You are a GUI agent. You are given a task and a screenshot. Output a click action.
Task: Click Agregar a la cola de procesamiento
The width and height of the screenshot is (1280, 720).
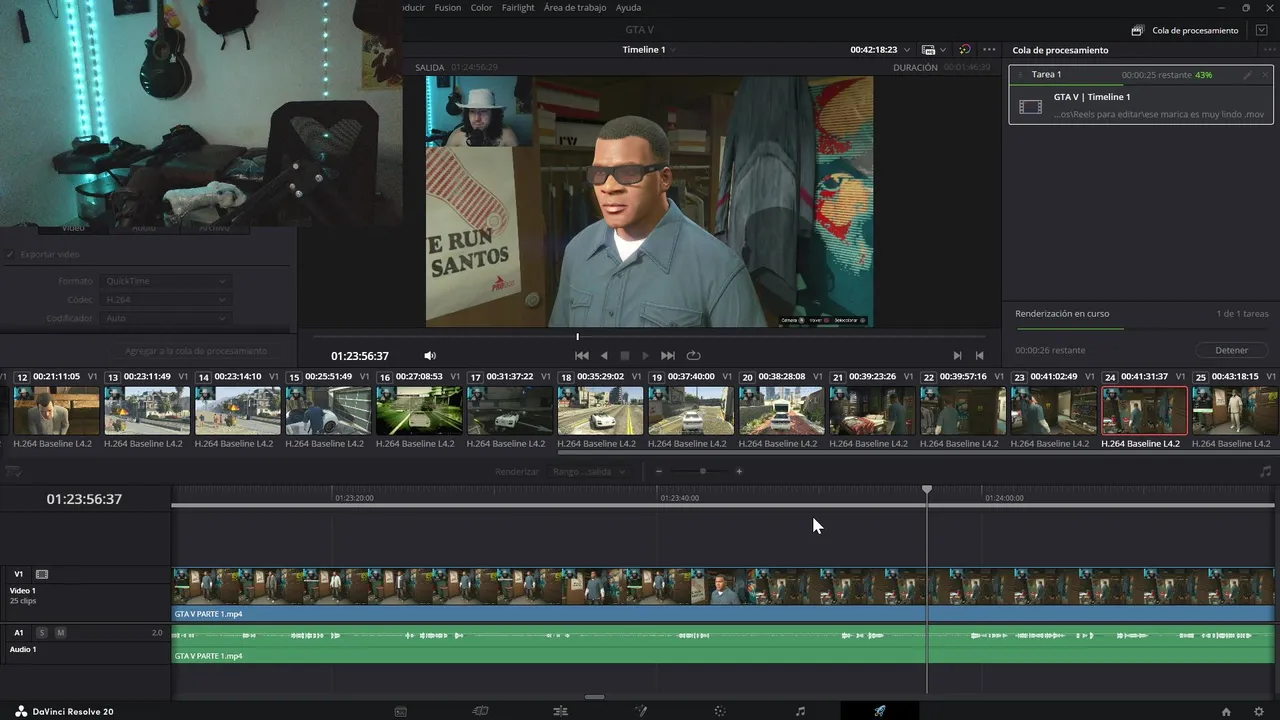point(195,351)
